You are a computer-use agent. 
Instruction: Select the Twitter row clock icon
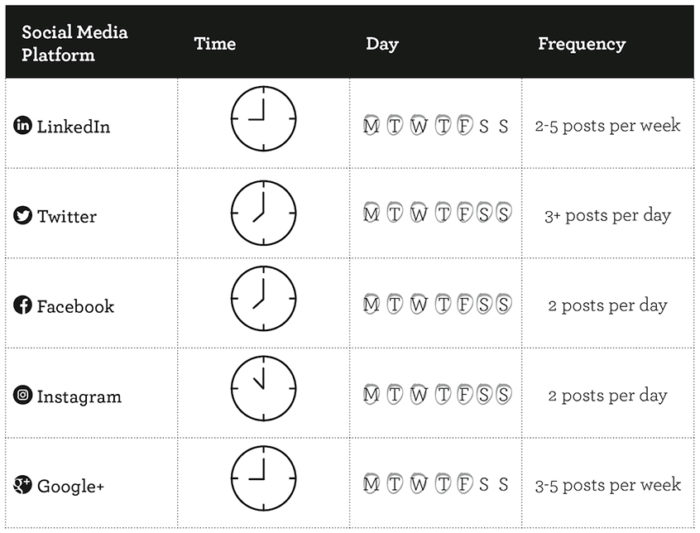pyautogui.click(x=263, y=213)
